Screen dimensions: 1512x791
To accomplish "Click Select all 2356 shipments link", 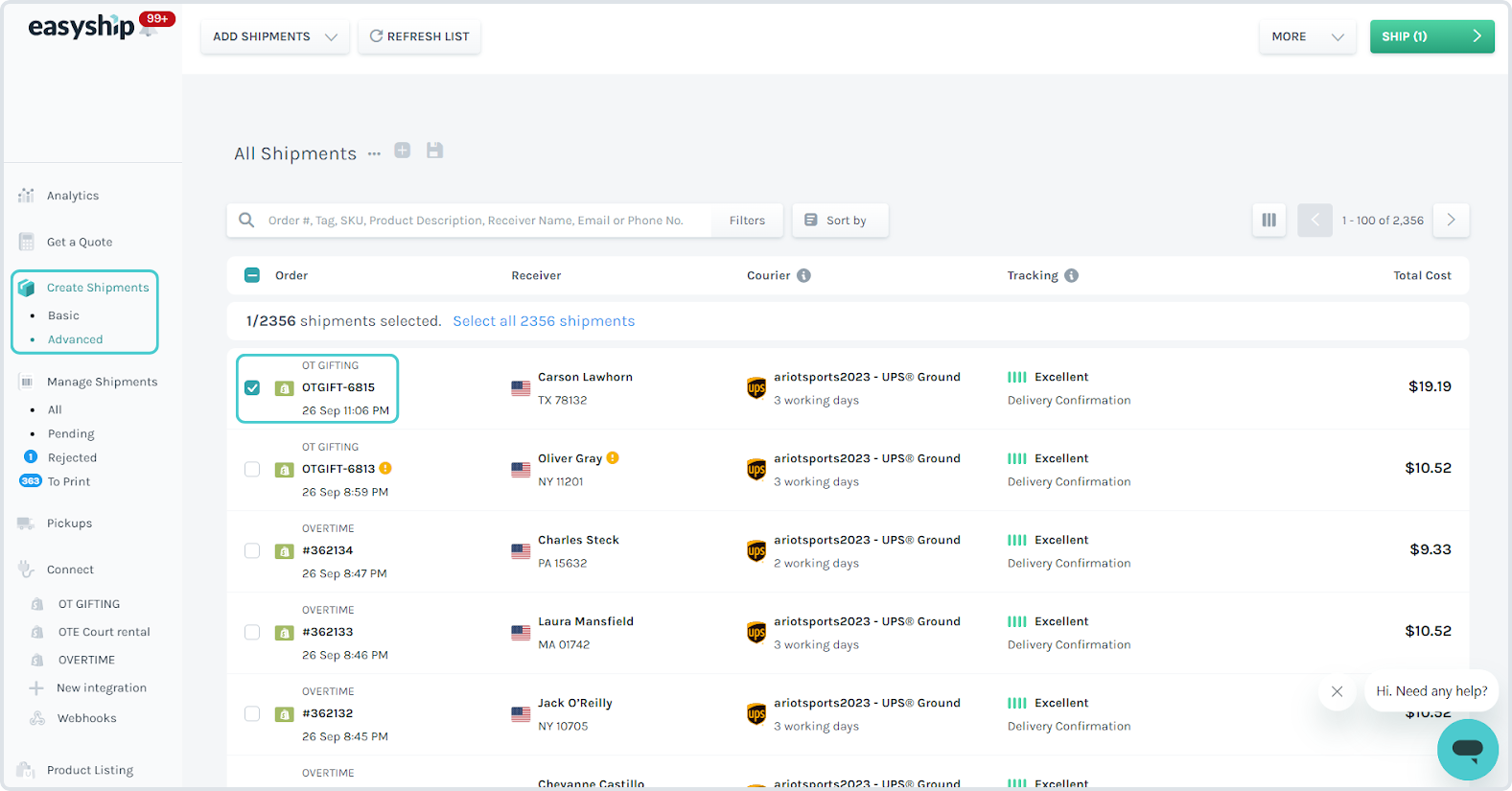I will pyautogui.click(x=544, y=321).
